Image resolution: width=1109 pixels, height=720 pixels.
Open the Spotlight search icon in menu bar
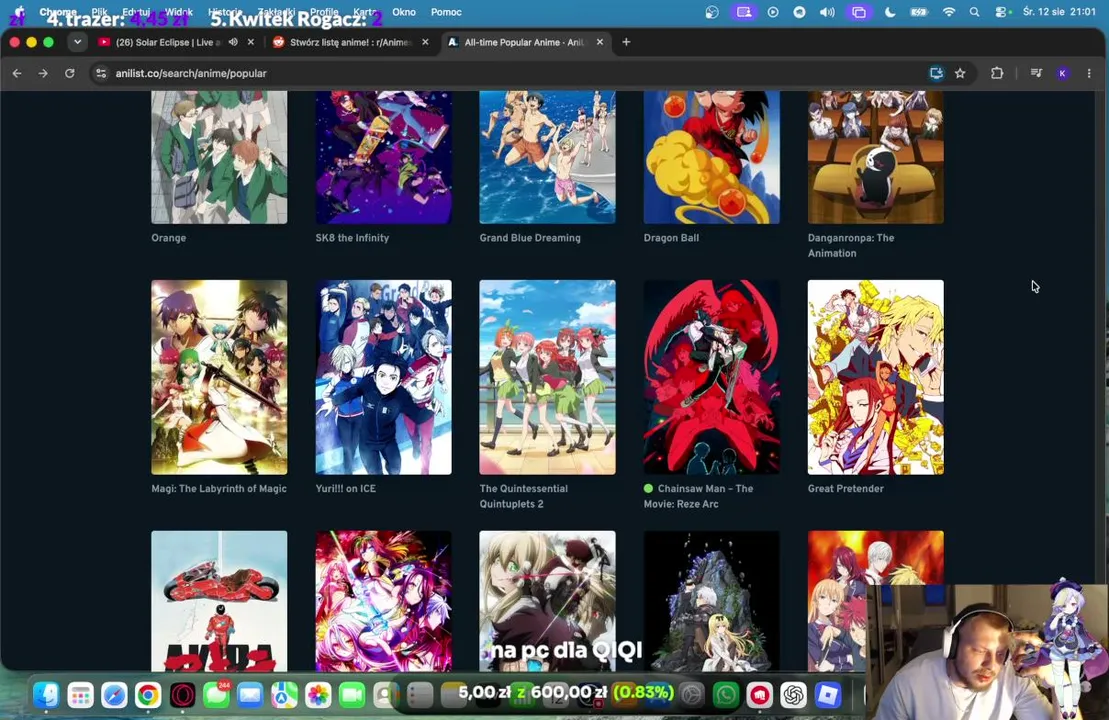point(975,12)
